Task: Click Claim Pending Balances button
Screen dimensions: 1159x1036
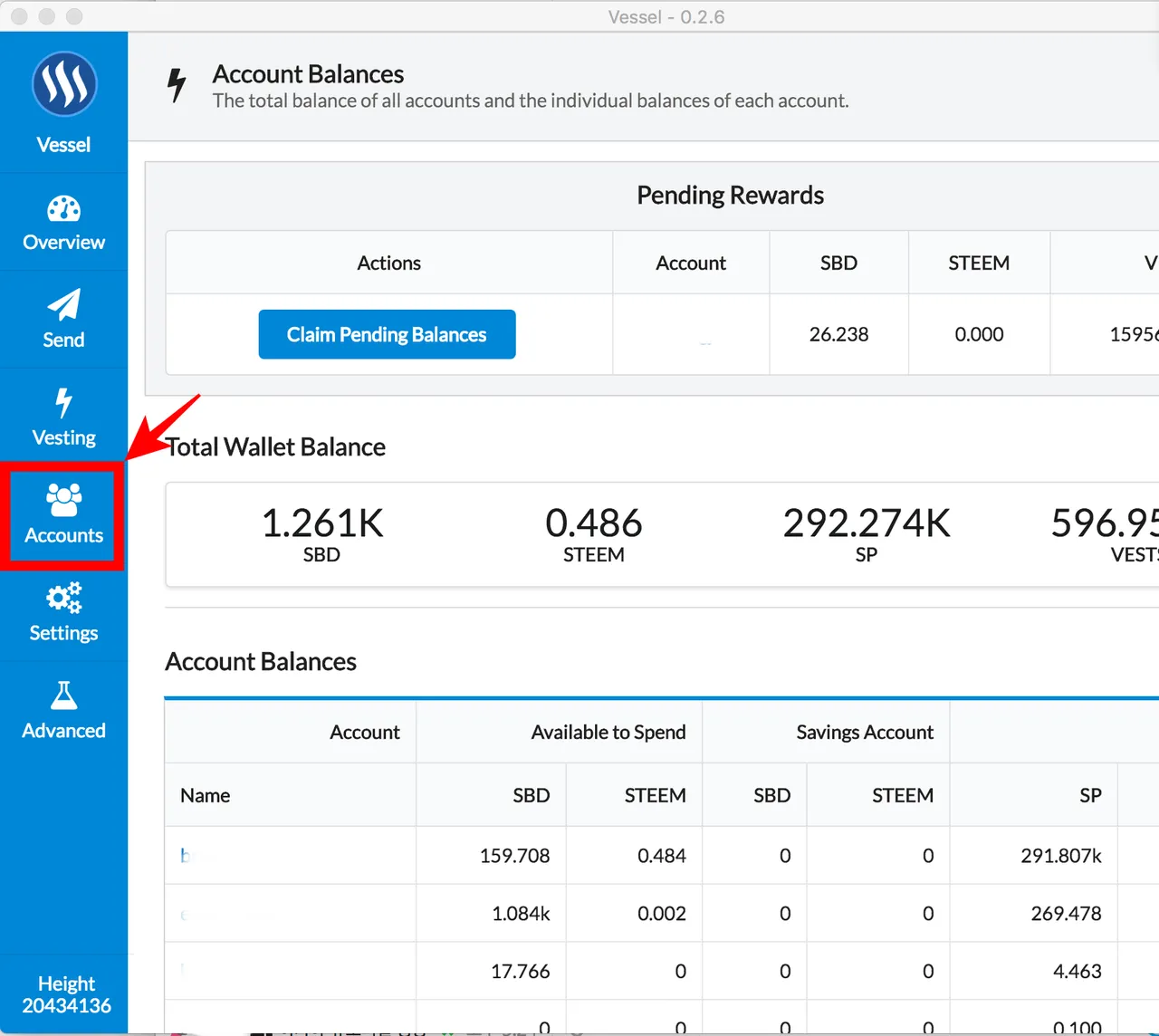Action: (387, 334)
